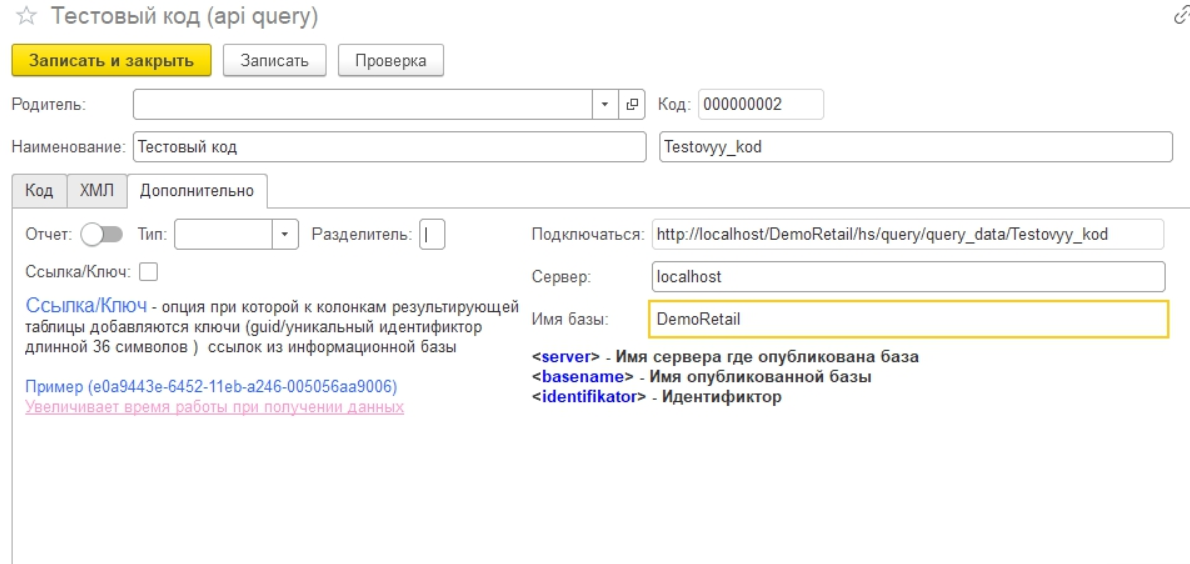Screen dimensions: 1190x564
Task: Enable the Ссылка/Ключ checkbox
Action: coord(149,270)
